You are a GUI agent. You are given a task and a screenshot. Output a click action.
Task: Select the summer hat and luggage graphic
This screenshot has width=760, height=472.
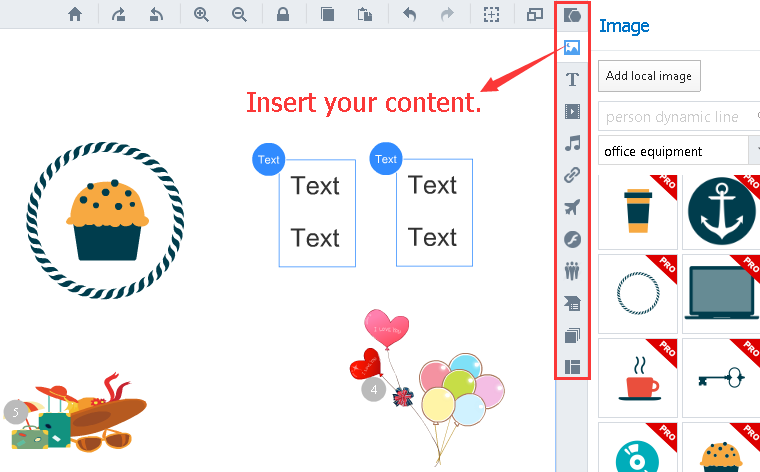tap(80, 414)
